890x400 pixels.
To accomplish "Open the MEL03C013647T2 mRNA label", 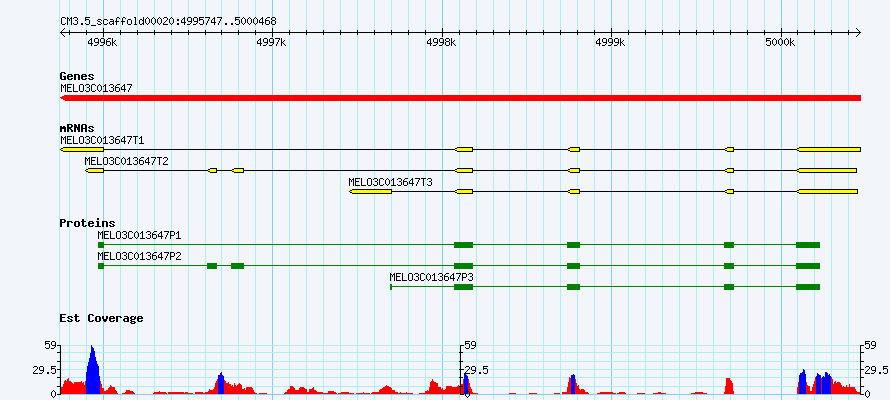I will (x=127, y=161).
